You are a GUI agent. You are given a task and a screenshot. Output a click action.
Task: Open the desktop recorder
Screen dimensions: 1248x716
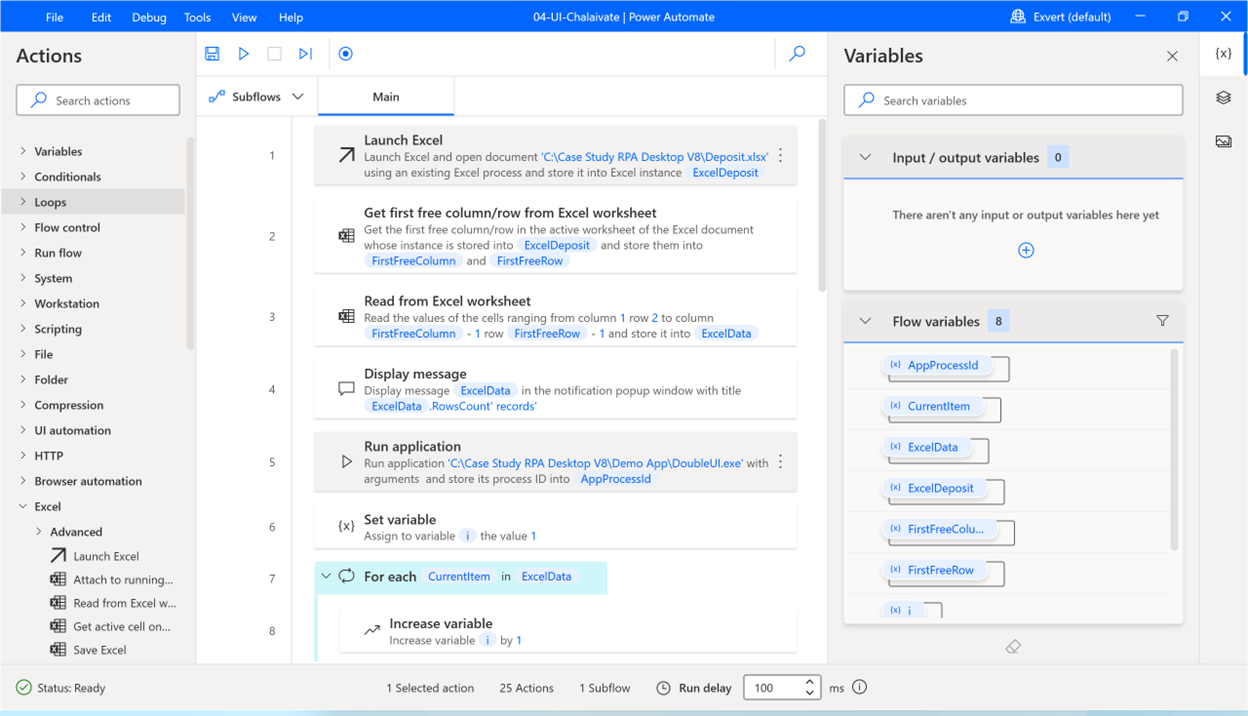(345, 53)
